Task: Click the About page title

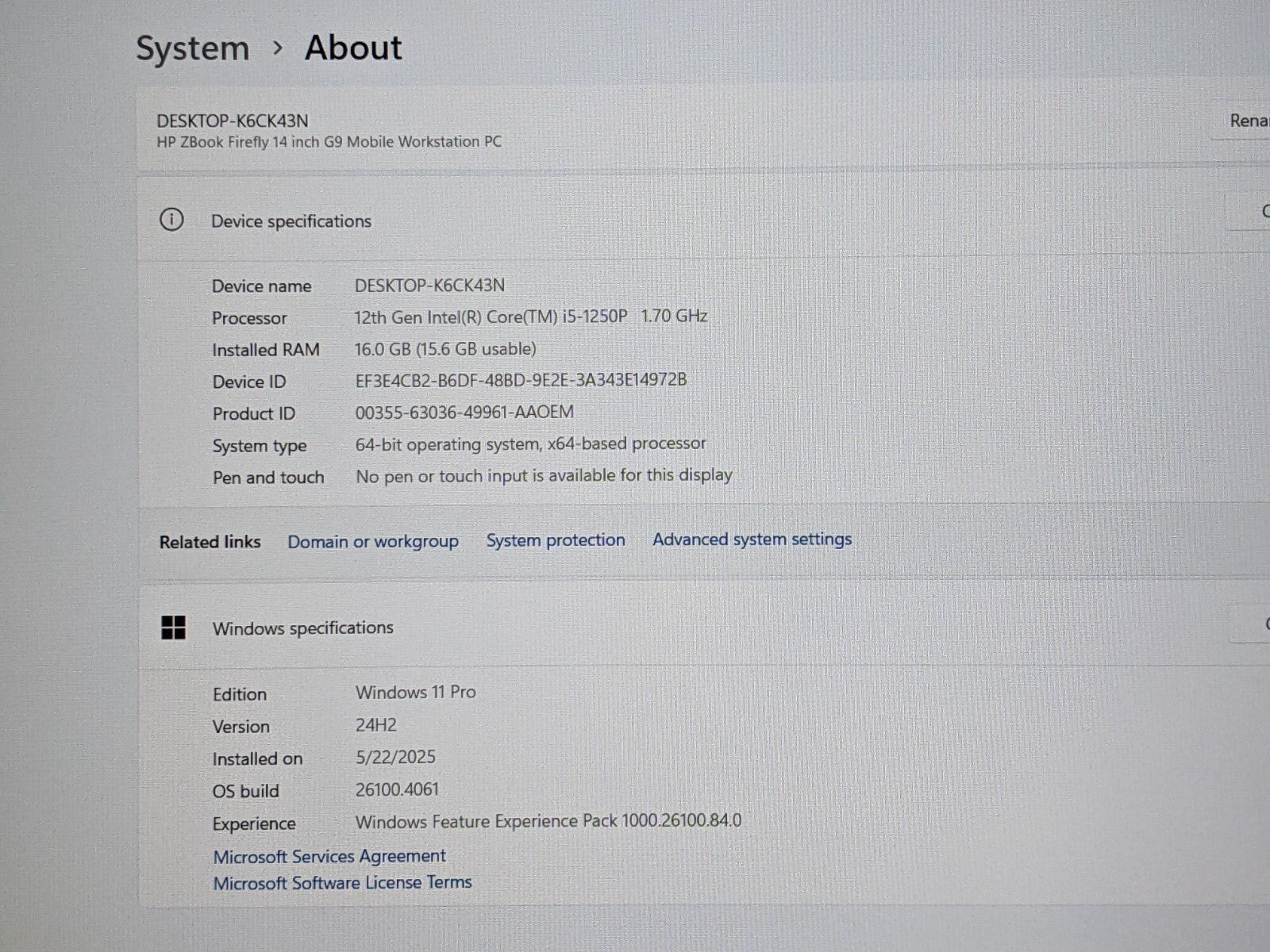Action: [x=353, y=48]
